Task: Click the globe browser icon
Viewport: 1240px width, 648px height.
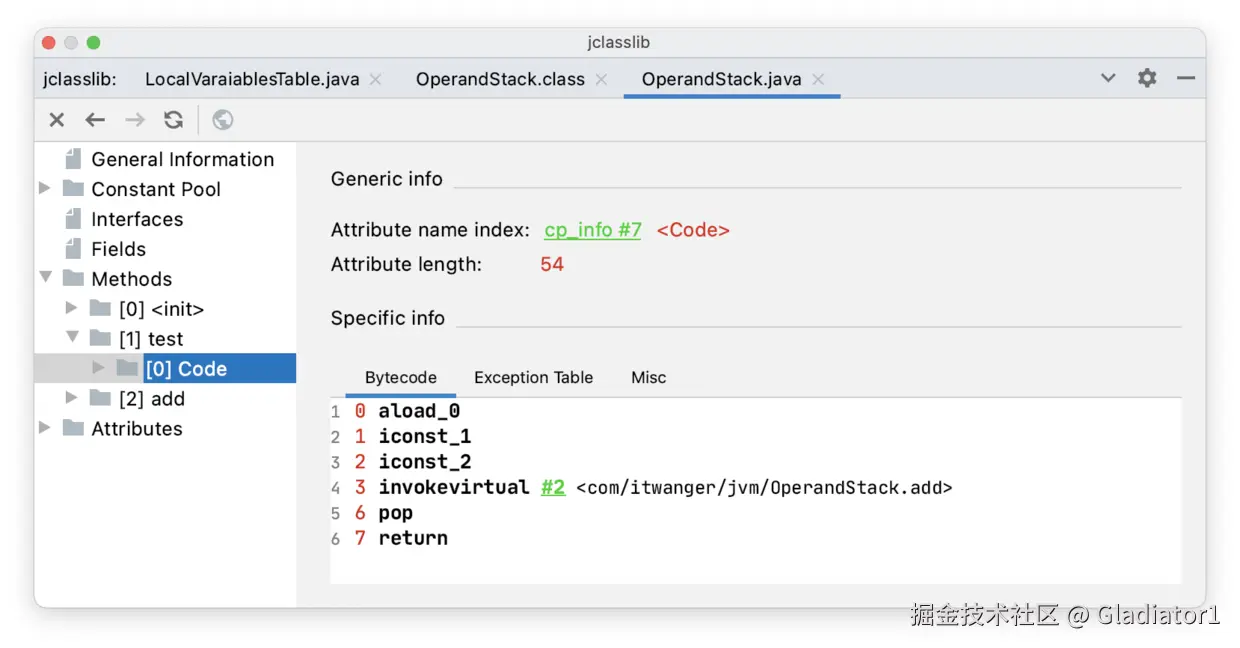Action: [223, 120]
